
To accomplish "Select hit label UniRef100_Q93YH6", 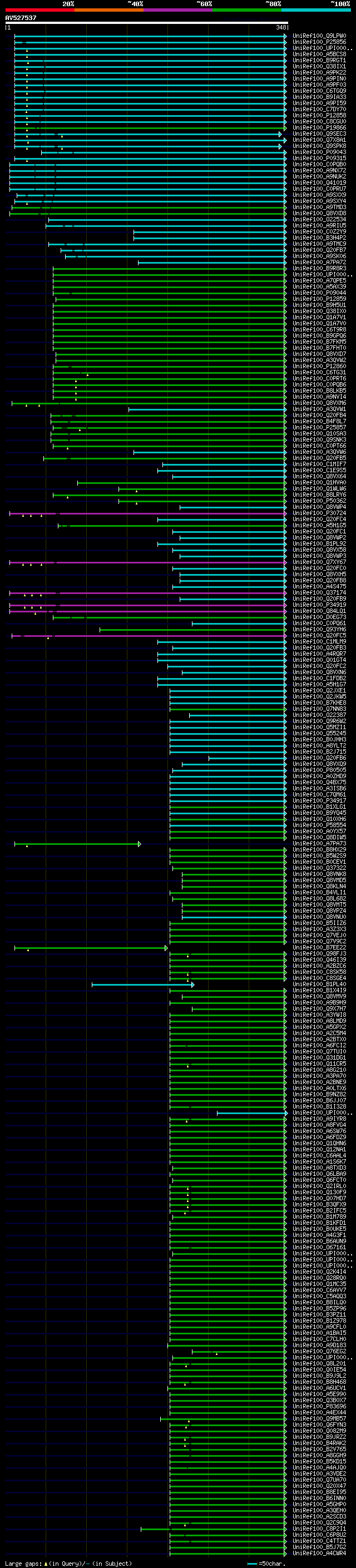I will click(319, 630).
